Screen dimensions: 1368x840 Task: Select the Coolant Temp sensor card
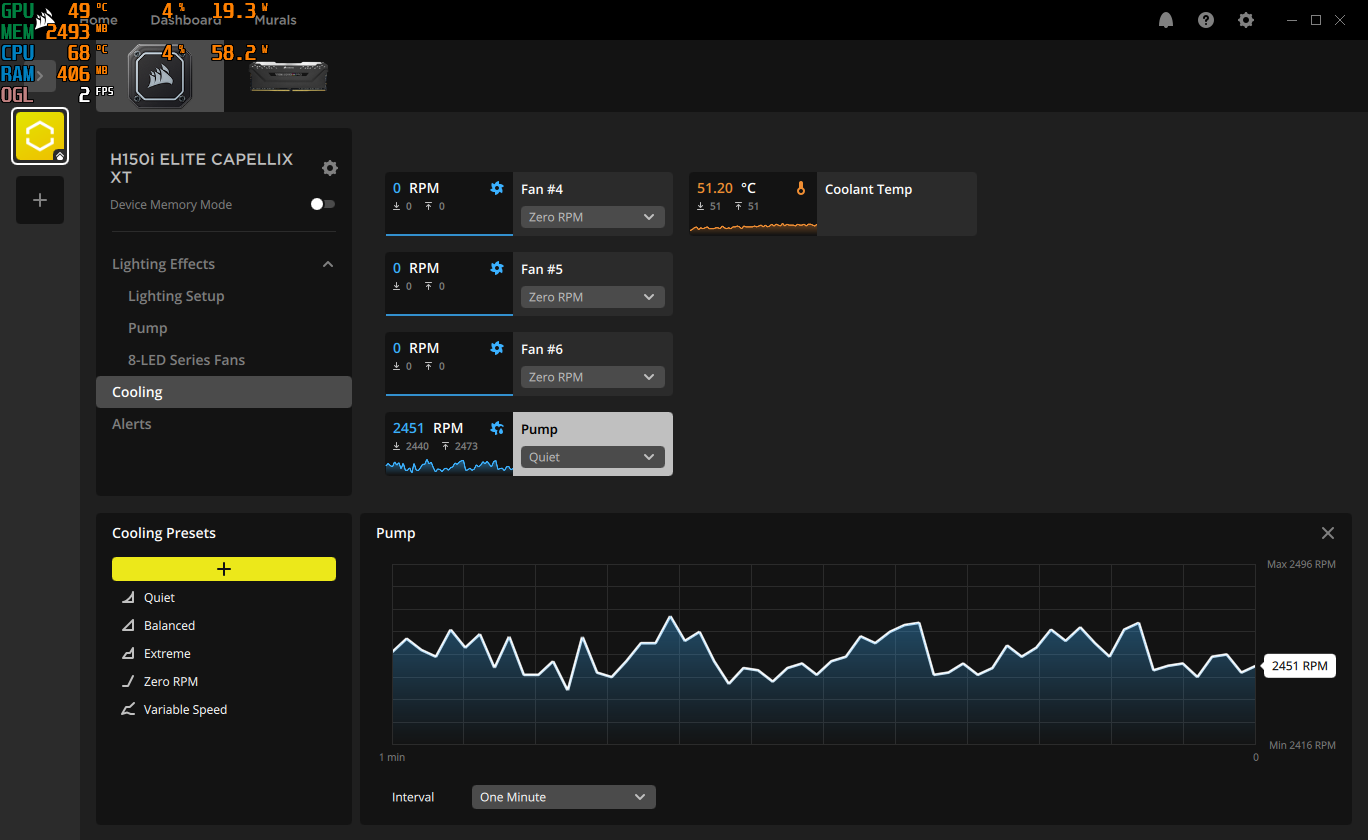[x=833, y=204]
